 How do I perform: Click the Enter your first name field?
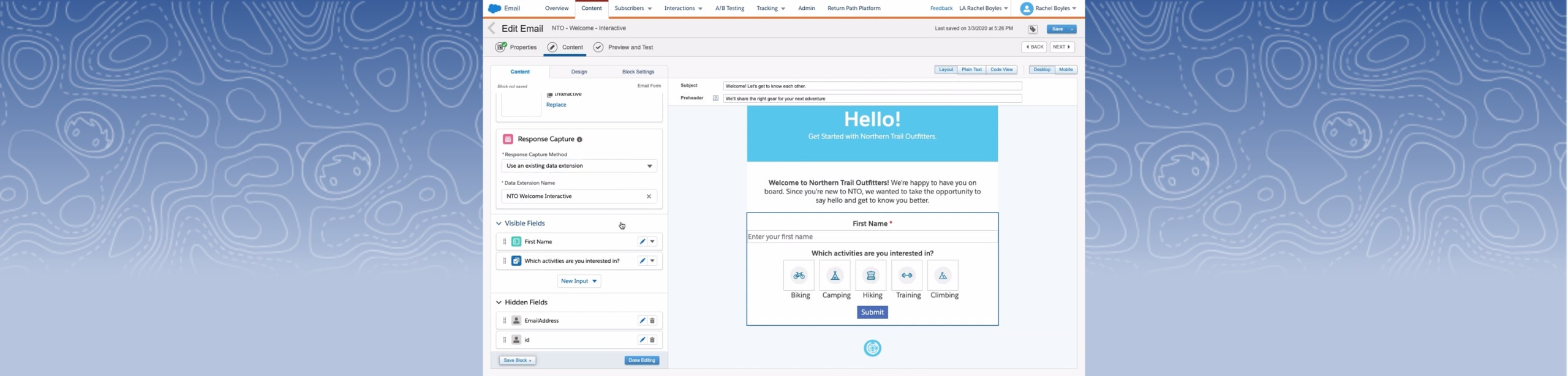pyautogui.click(x=872, y=237)
